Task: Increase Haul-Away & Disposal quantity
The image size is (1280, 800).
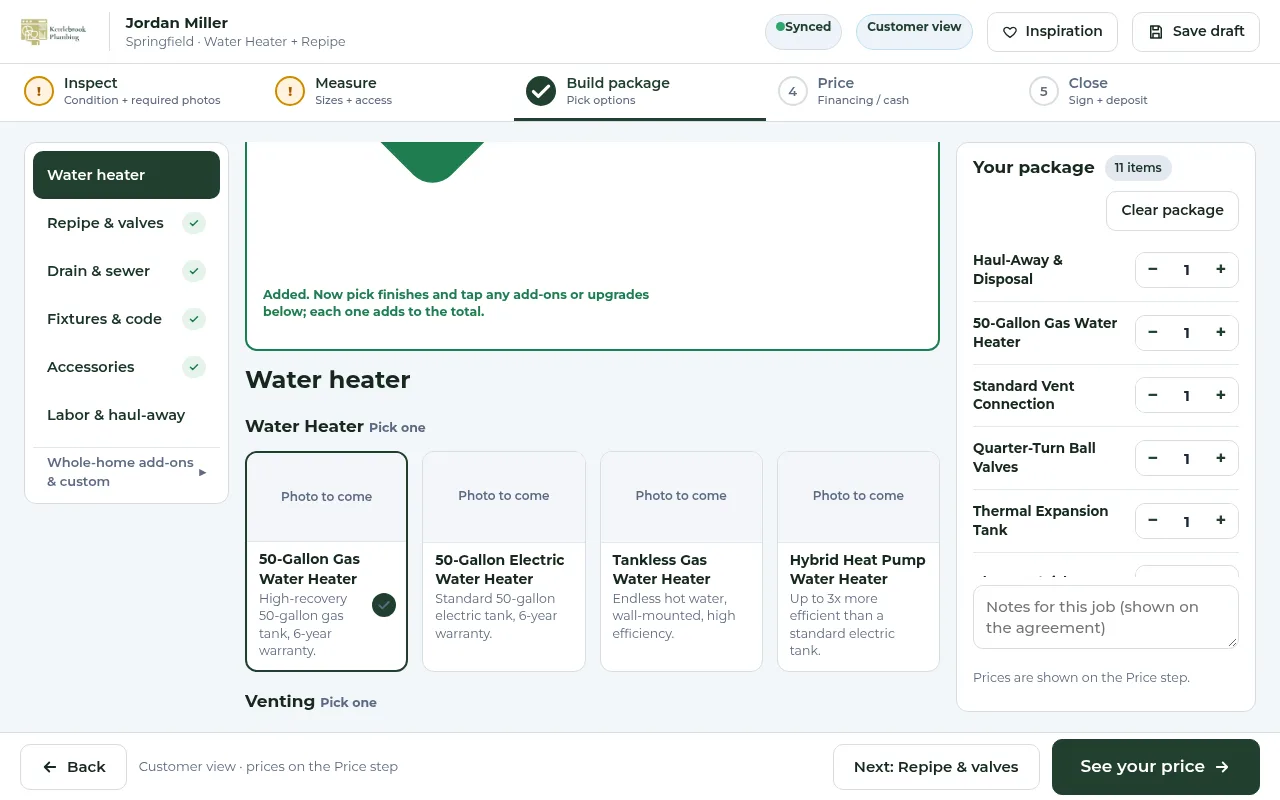Action: tap(1221, 270)
